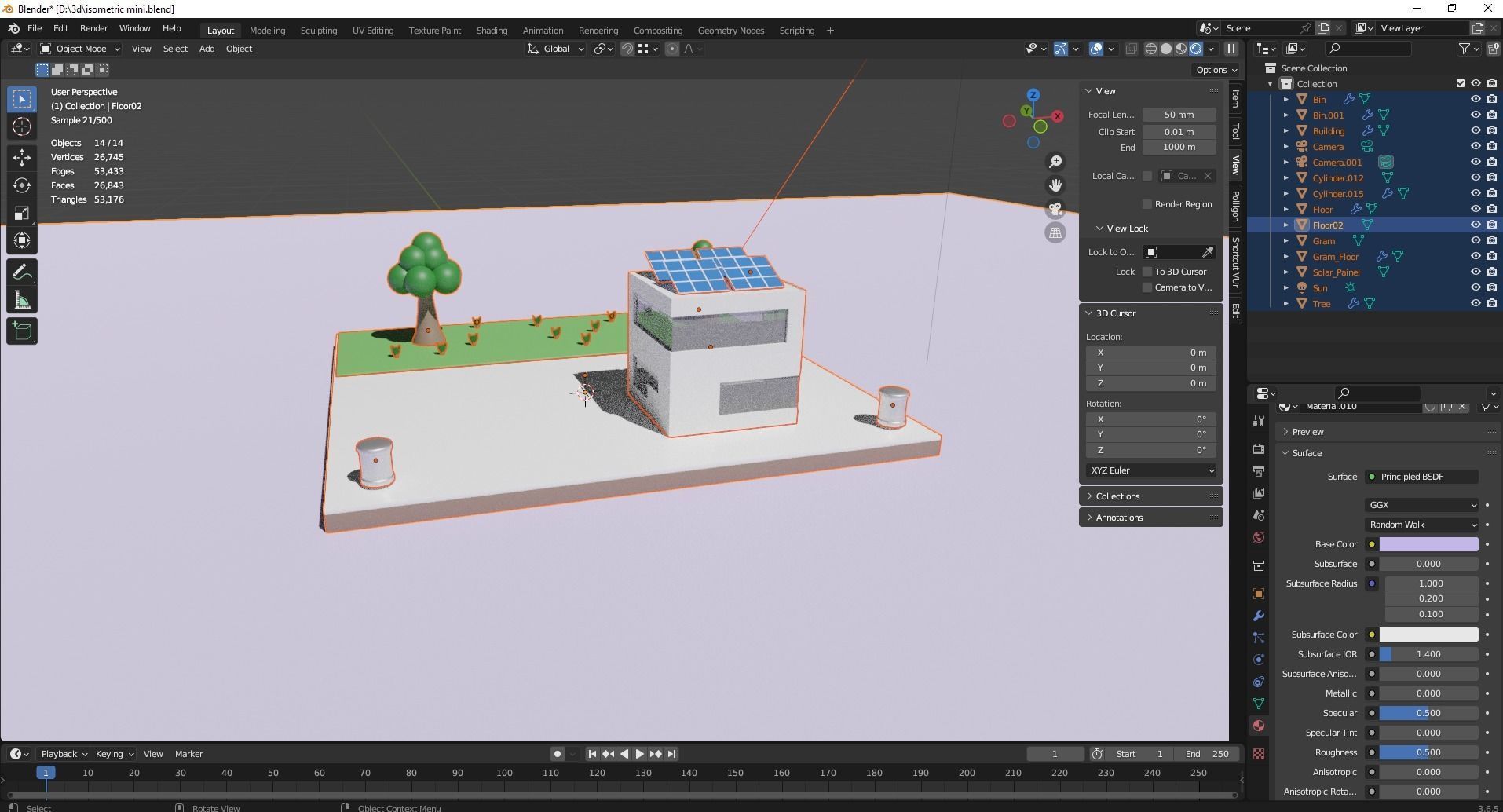The image size is (1503, 812).
Task: Open the Random Walk subsurface dropdown
Action: 1421,525
